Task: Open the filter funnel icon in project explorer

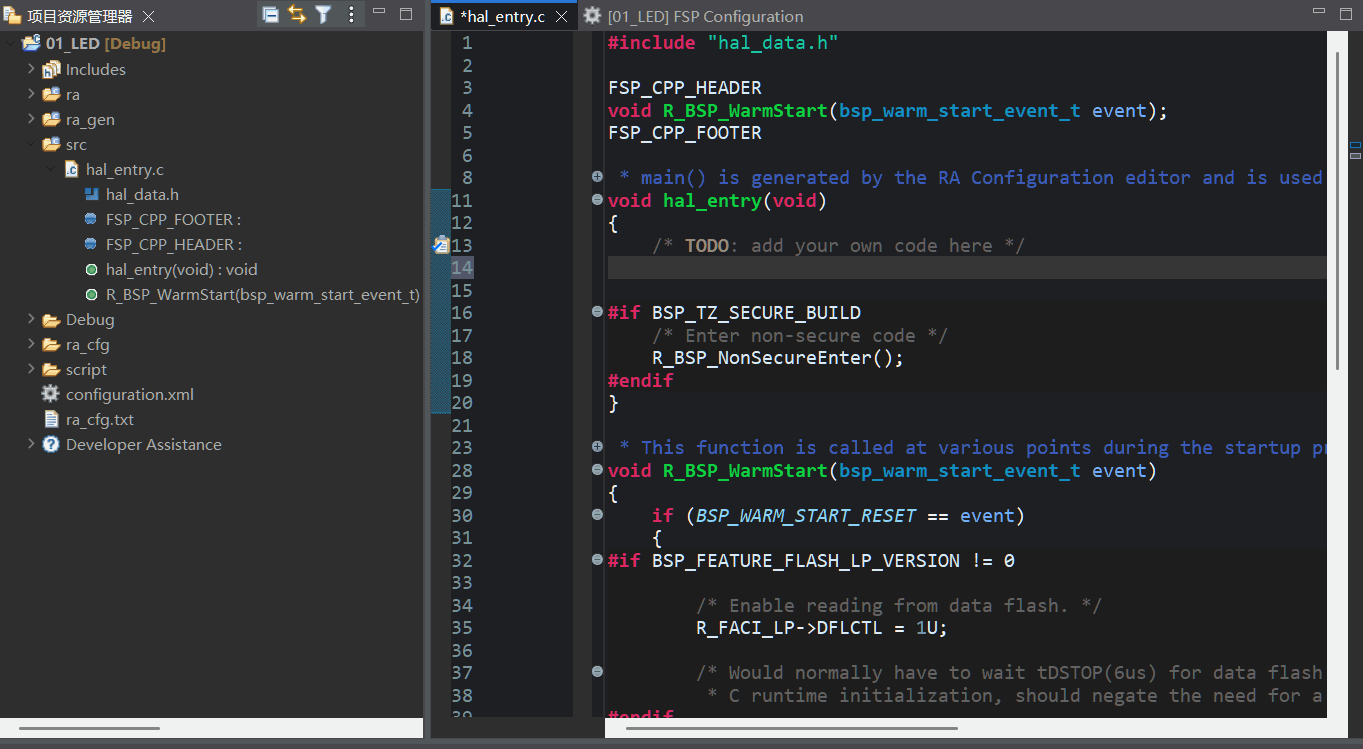Action: (x=323, y=14)
